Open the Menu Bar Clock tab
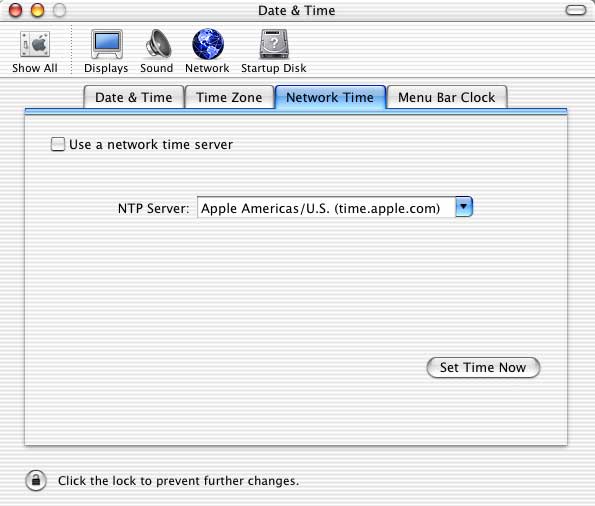The image size is (595, 506). coord(447,98)
